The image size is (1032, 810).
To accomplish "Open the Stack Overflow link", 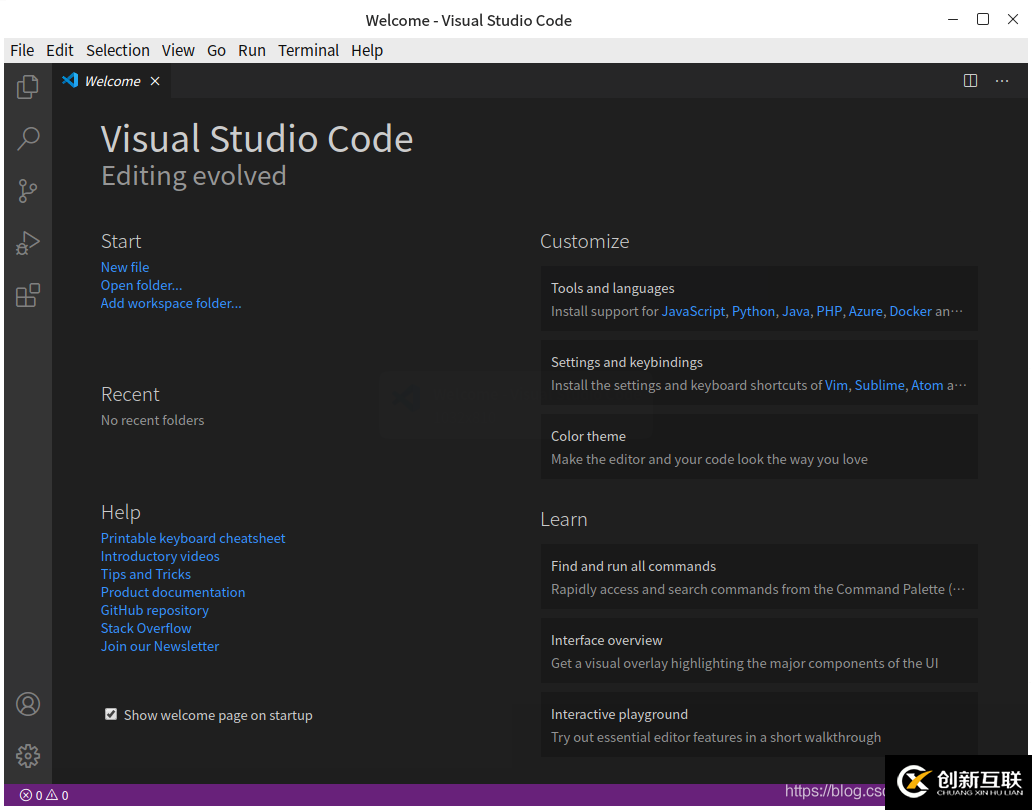I will pyautogui.click(x=146, y=628).
